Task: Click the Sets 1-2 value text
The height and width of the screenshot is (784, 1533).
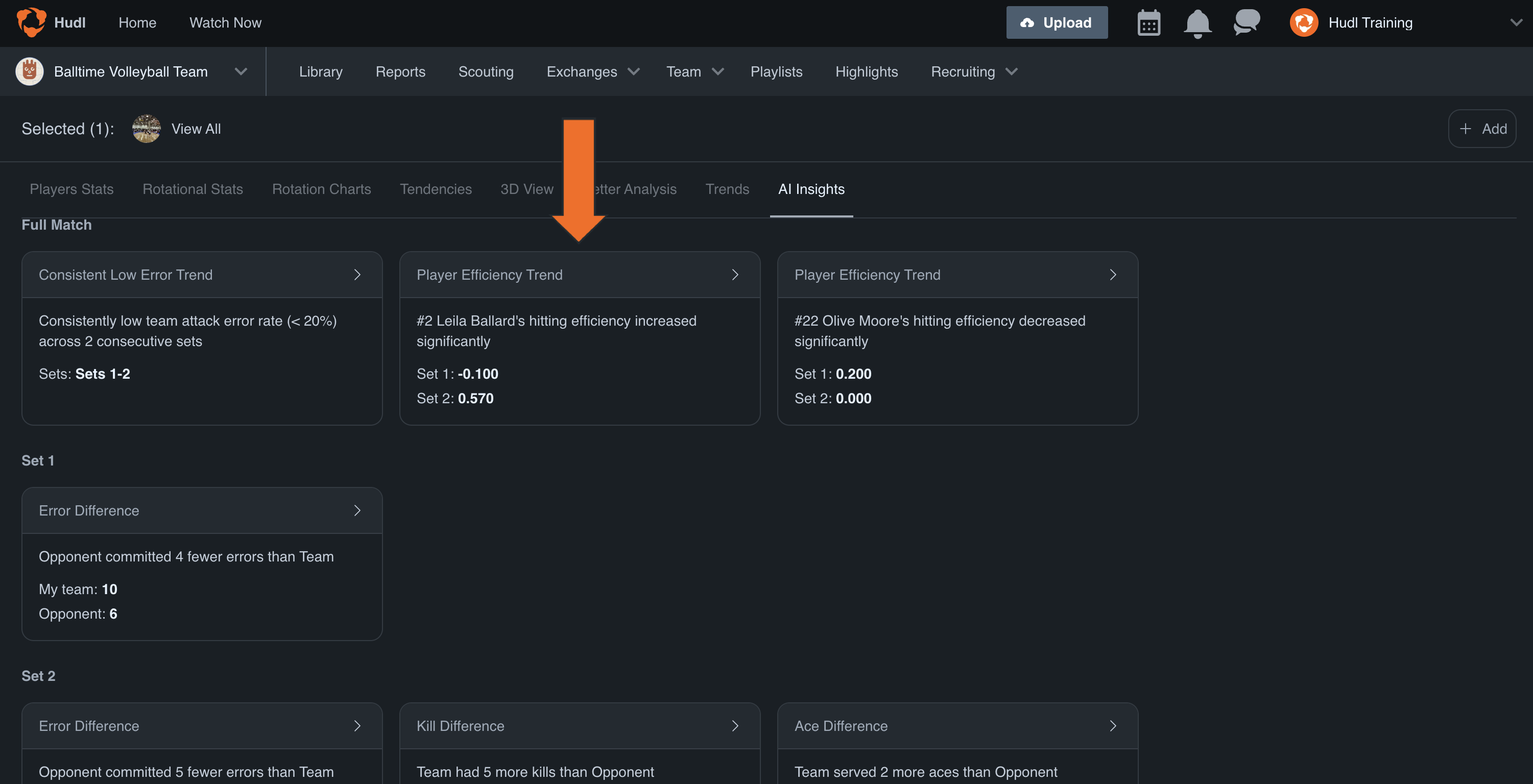Action: [x=102, y=374]
